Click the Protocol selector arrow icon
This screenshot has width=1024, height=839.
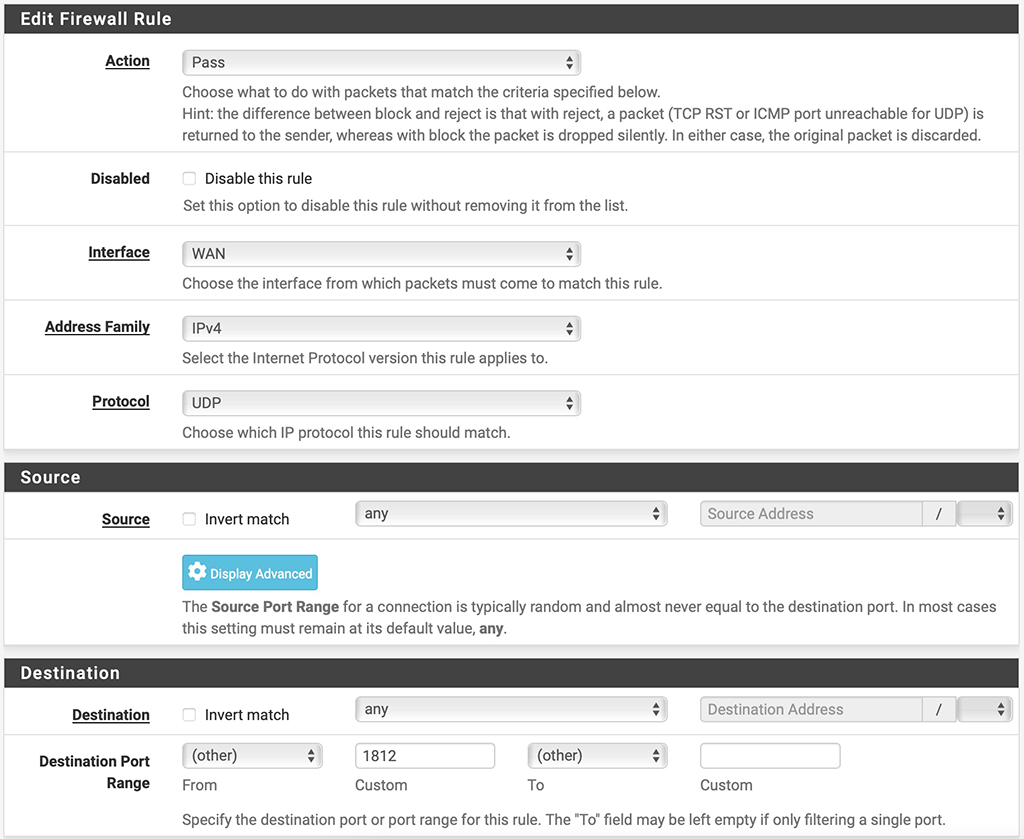[570, 402]
